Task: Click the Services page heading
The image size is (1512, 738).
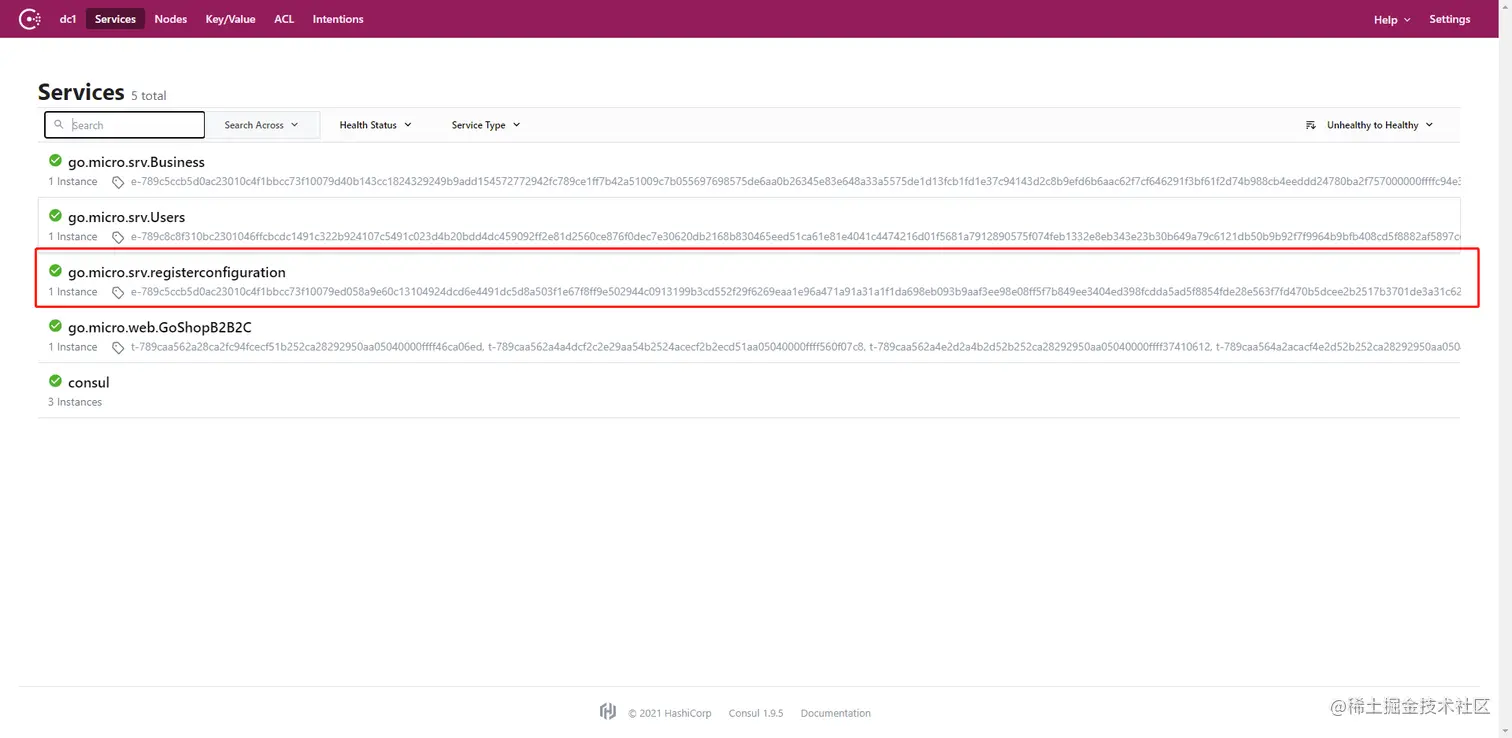Action: pyautogui.click(x=81, y=92)
